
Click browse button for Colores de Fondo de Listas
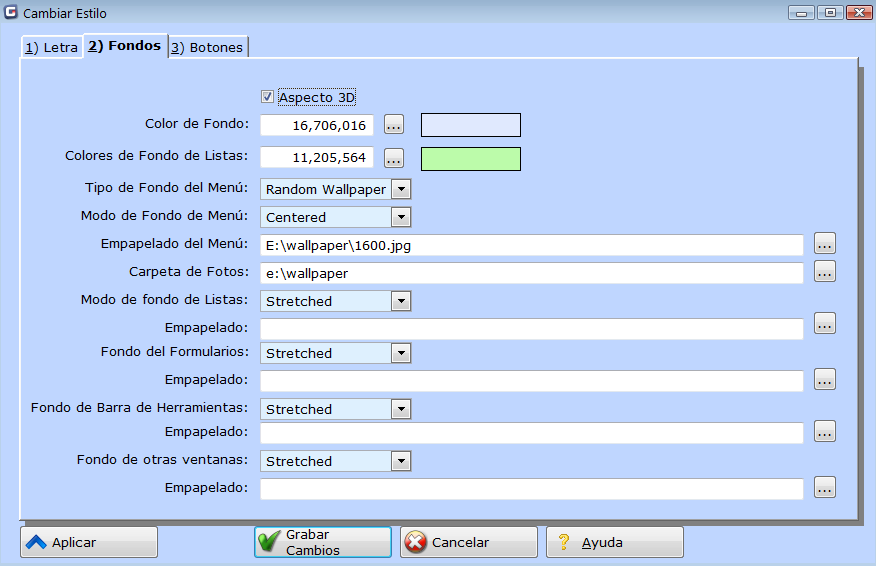[394, 158]
